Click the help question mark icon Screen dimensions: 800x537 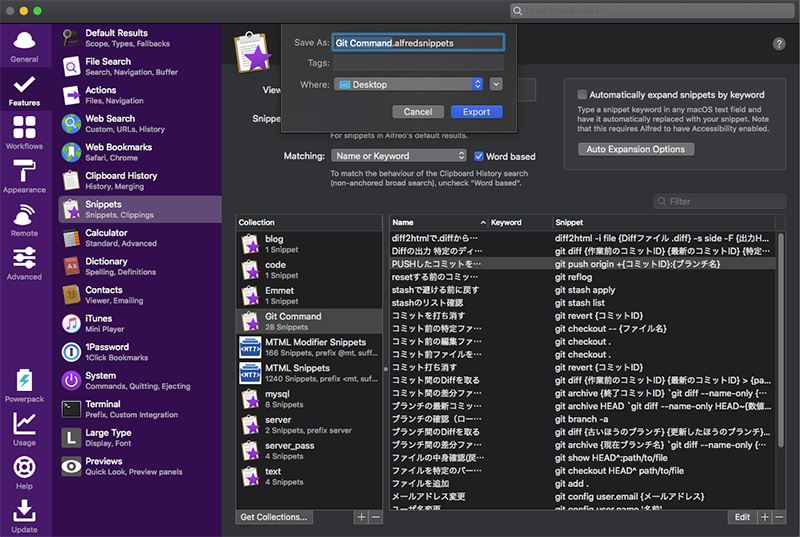(x=779, y=44)
